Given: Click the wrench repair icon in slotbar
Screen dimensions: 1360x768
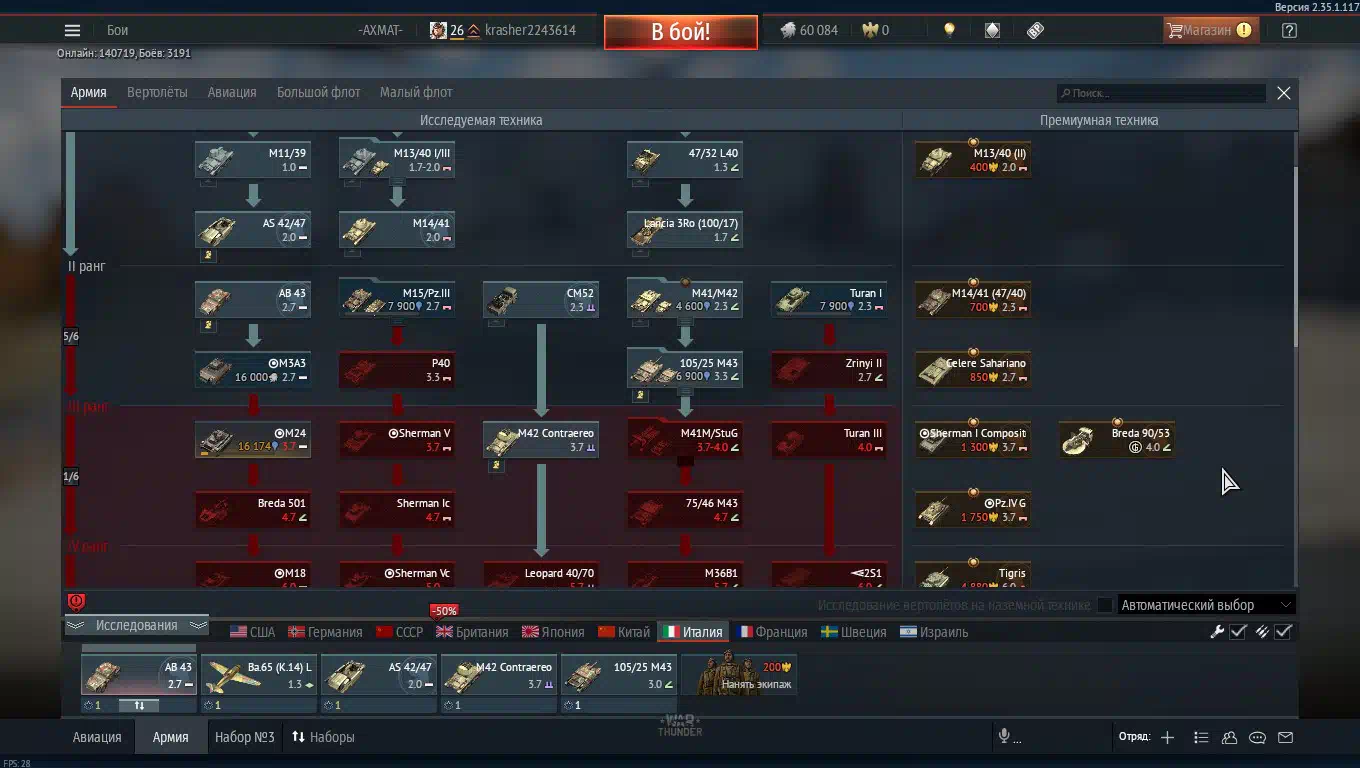Looking at the screenshot, I should pyautogui.click(x=1217, y=631).
